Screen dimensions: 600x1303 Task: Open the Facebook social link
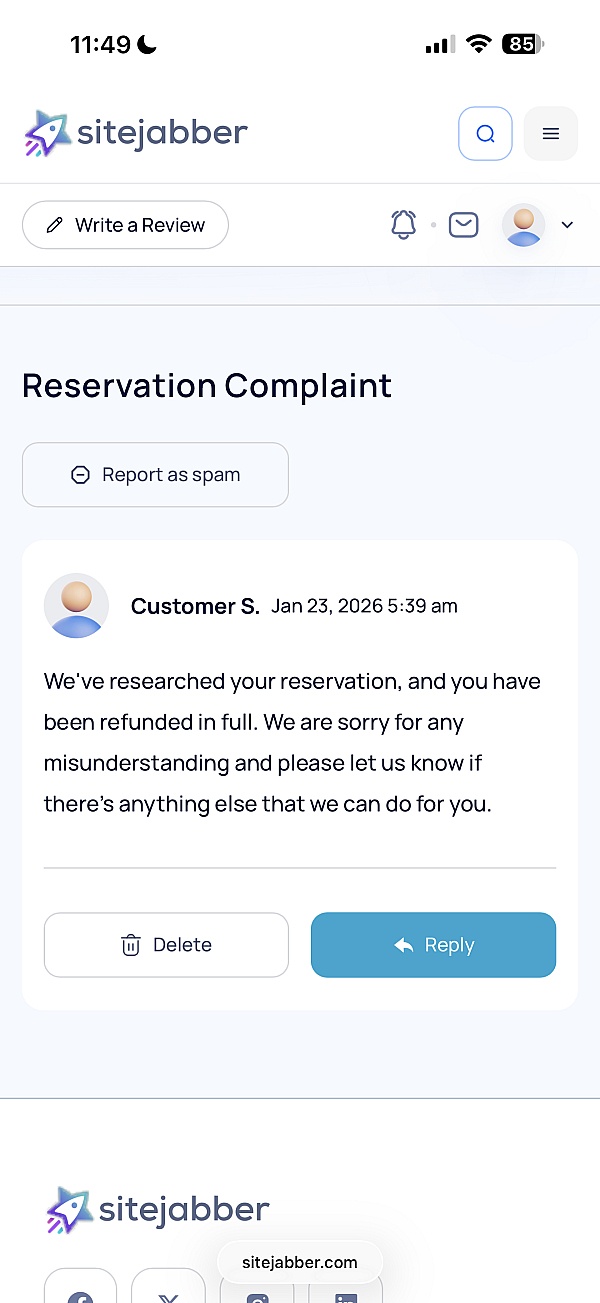coord(80,1290)
